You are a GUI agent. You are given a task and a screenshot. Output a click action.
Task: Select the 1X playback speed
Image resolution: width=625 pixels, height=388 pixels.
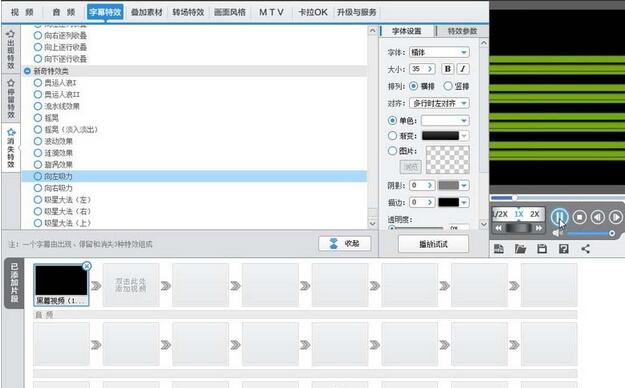pyautogui.click(x=519, y=214)
